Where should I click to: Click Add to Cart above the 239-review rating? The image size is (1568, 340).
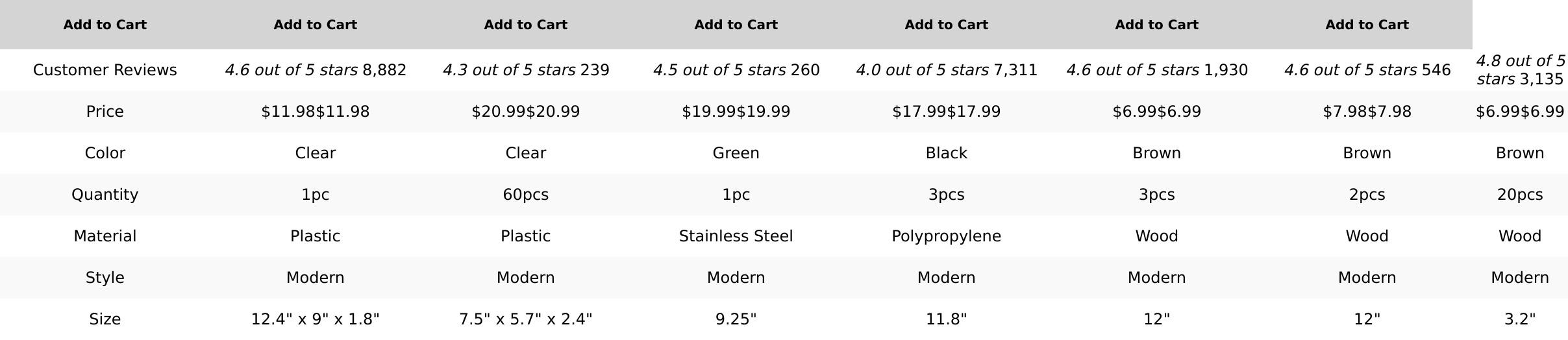tap(525, 25)
